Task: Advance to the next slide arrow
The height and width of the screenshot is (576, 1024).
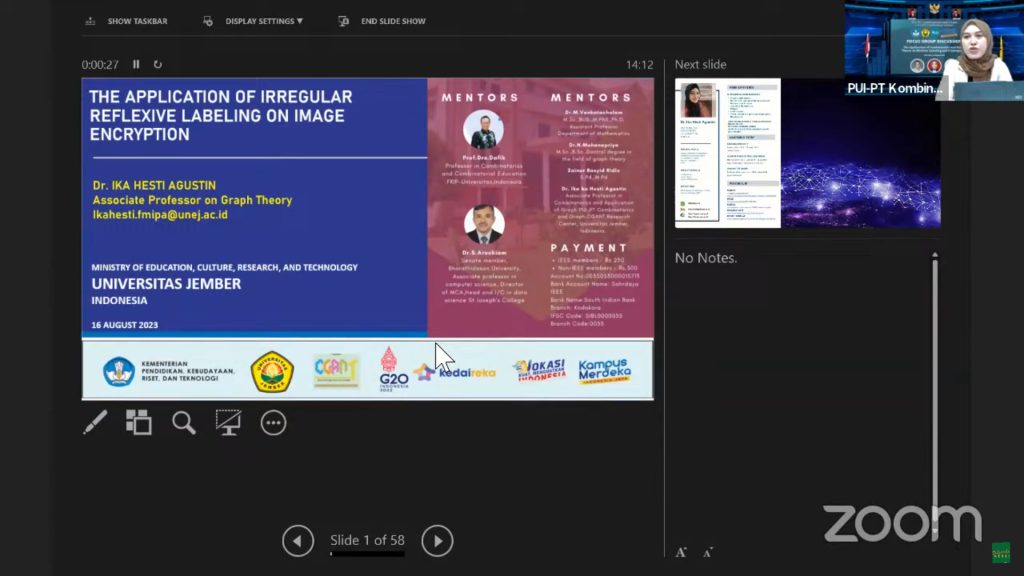Action: click(x=437, y=541)
